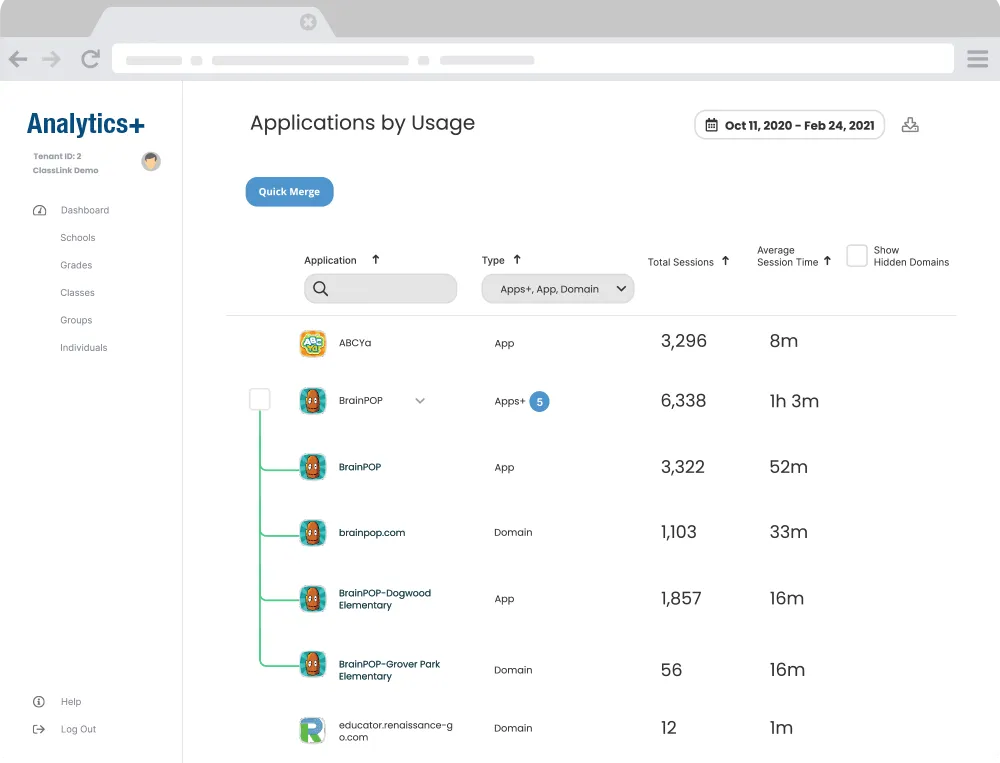Click total sessions value 6,338
The image size is (1000, 763).
click(x=683, y=401)
